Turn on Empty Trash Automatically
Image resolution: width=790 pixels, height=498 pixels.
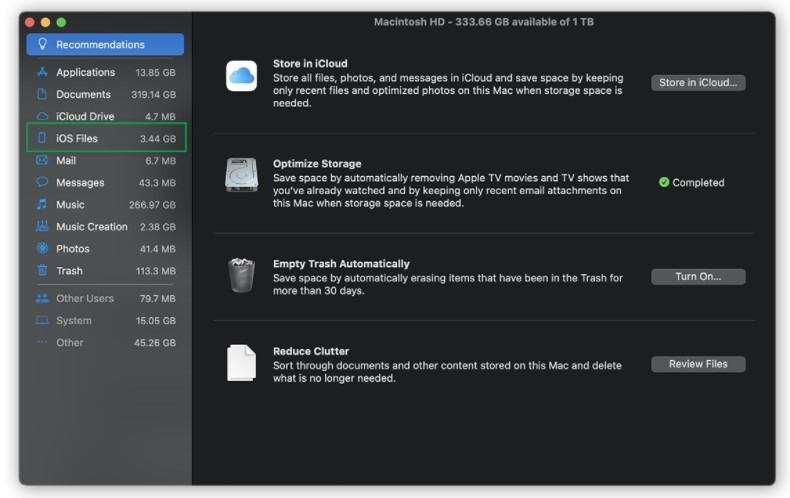697,277
